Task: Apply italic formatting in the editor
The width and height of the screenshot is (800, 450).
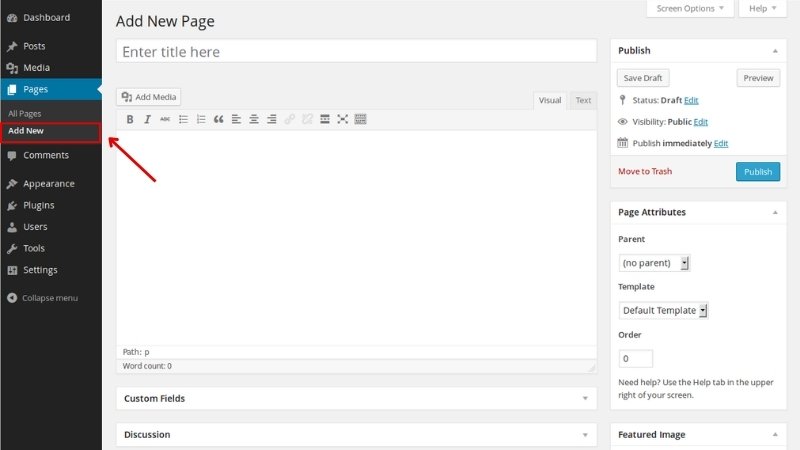Action: pyautogui.click(x=148, y=119)
